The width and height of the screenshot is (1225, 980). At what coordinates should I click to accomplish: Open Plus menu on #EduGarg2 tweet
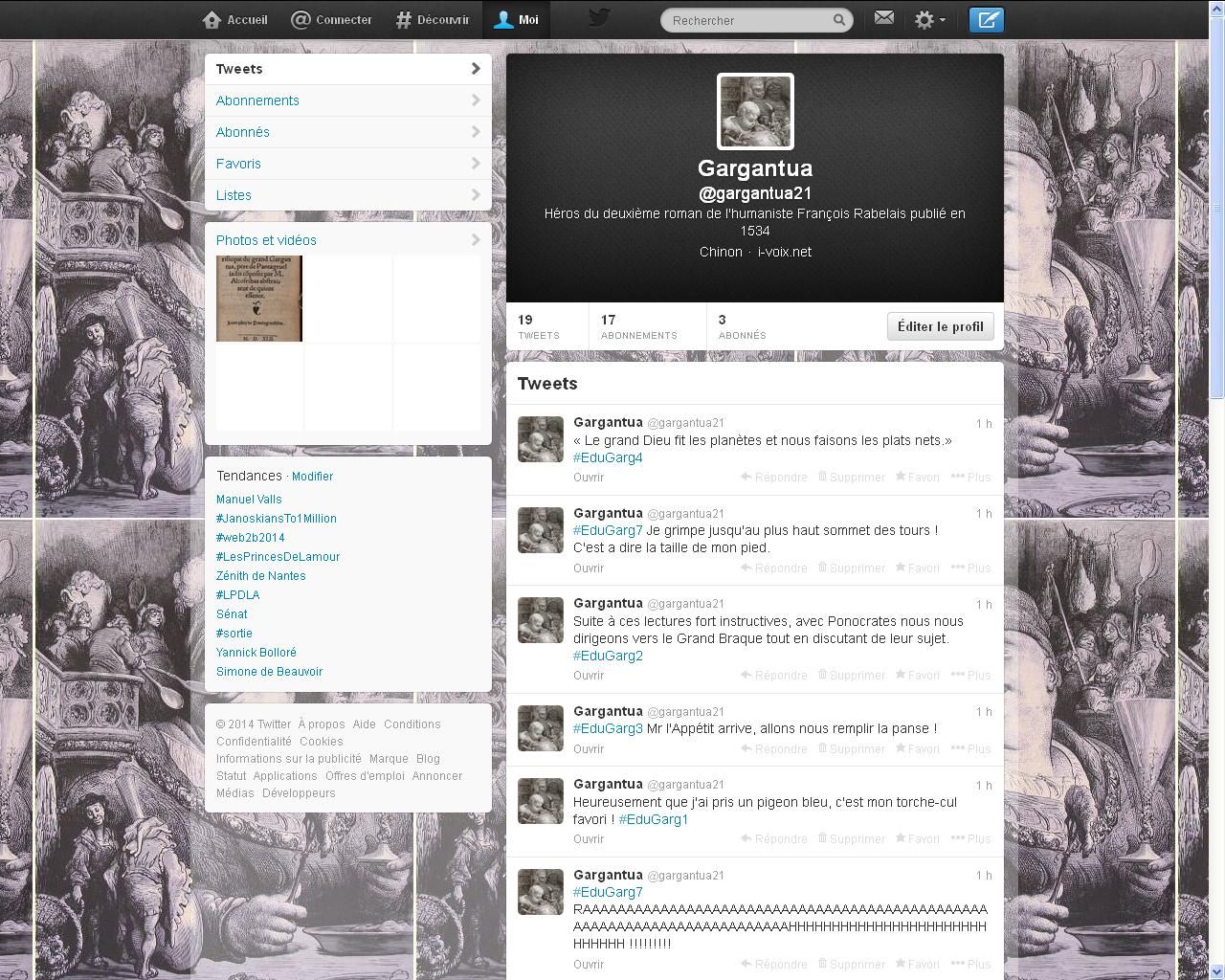(x=971, y=675)
